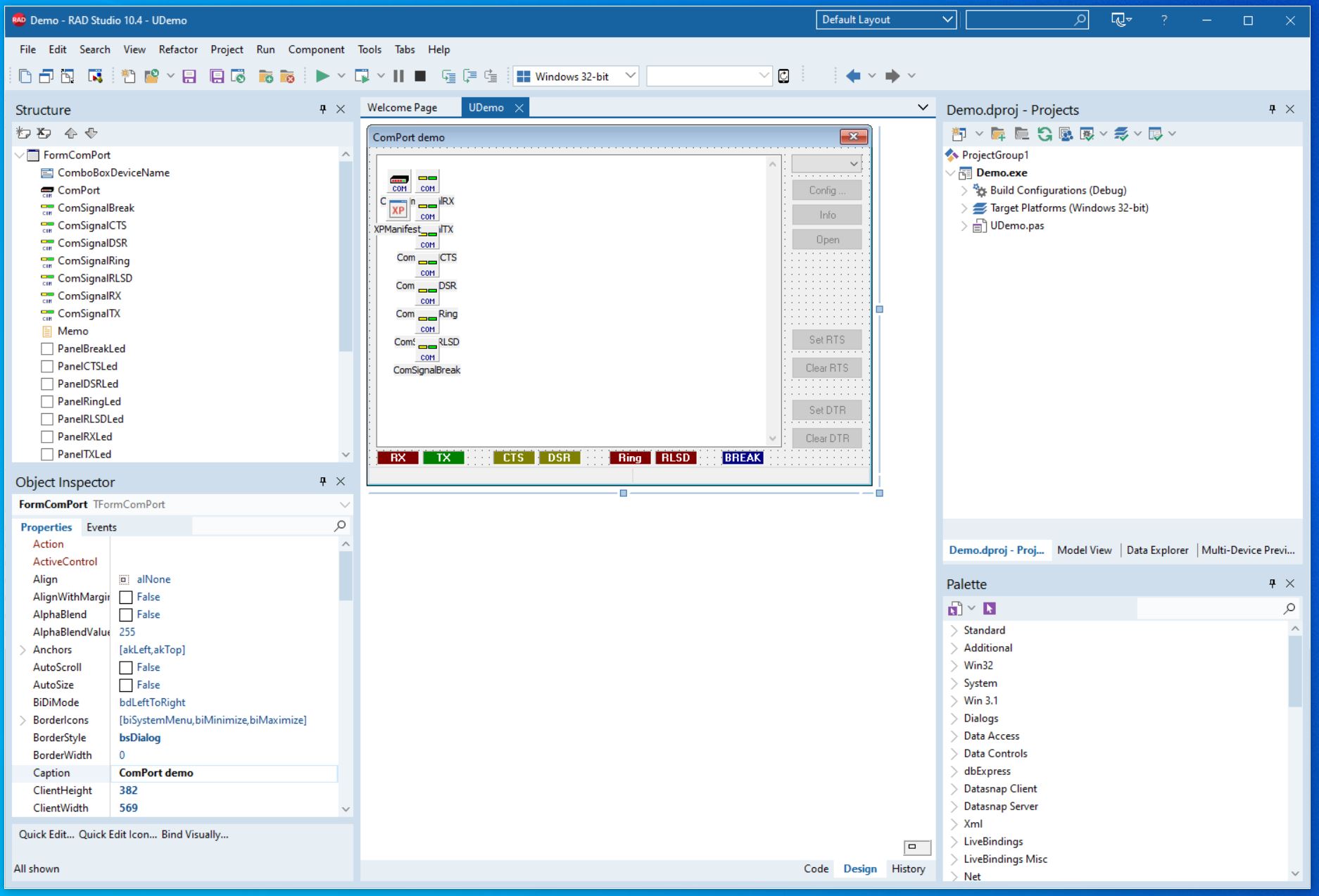Click the Pause program toolbar icon

click(398, 76)
